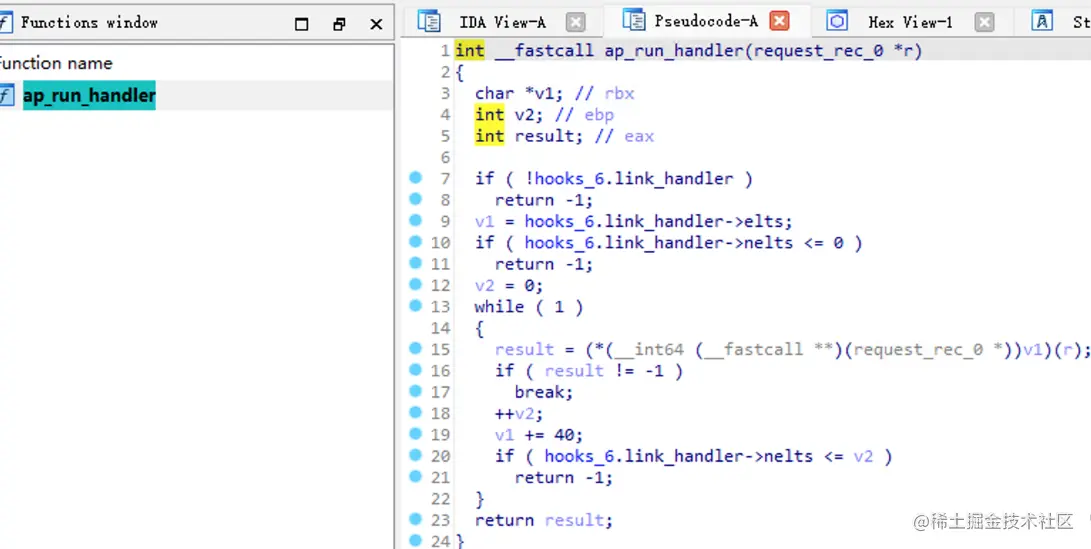
Task: Click the Pseudocode-A tab icon
Action: [633, 21]
